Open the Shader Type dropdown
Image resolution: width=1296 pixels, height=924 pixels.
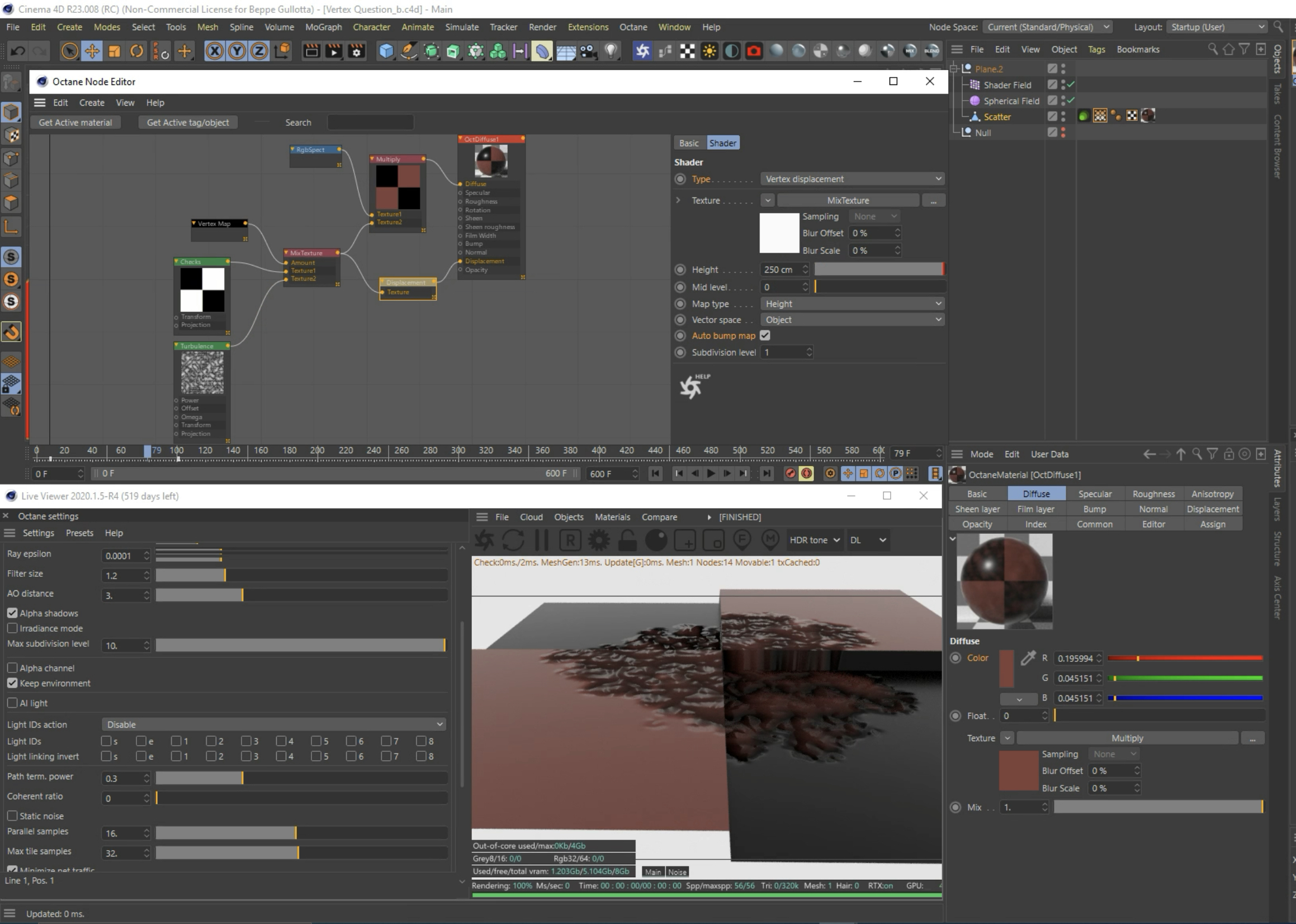tap(852, 179)
